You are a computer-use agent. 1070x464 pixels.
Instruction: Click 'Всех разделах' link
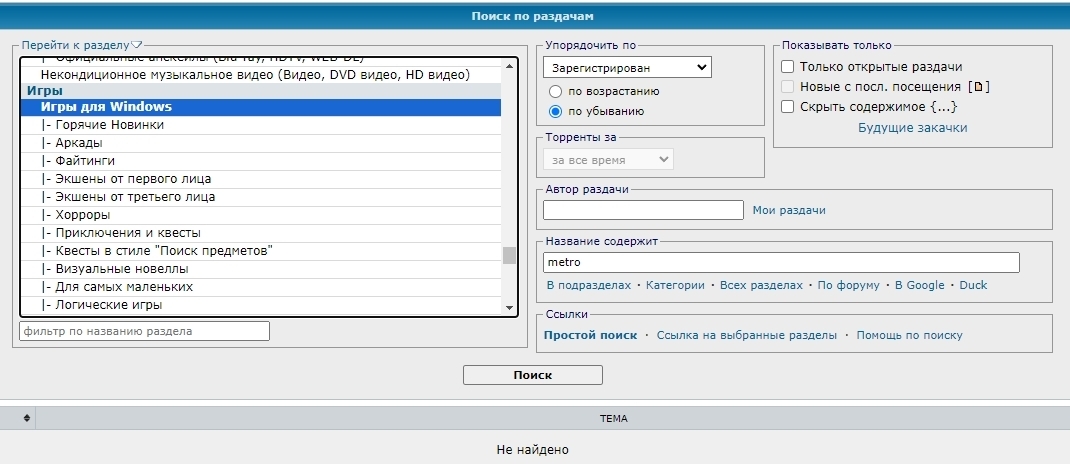[x=761, y=285]
